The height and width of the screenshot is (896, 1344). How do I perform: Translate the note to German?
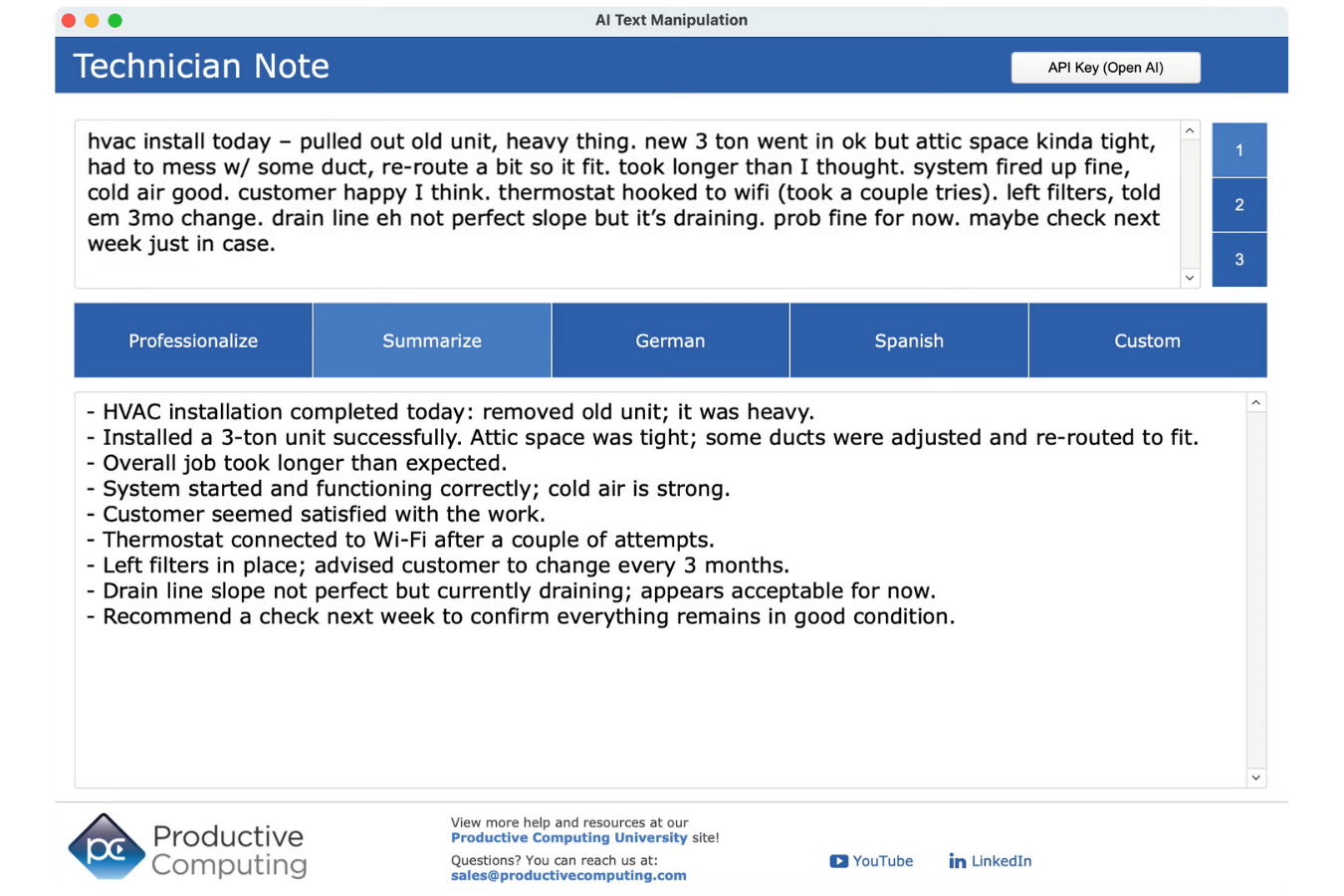click(x=670, y=340)
